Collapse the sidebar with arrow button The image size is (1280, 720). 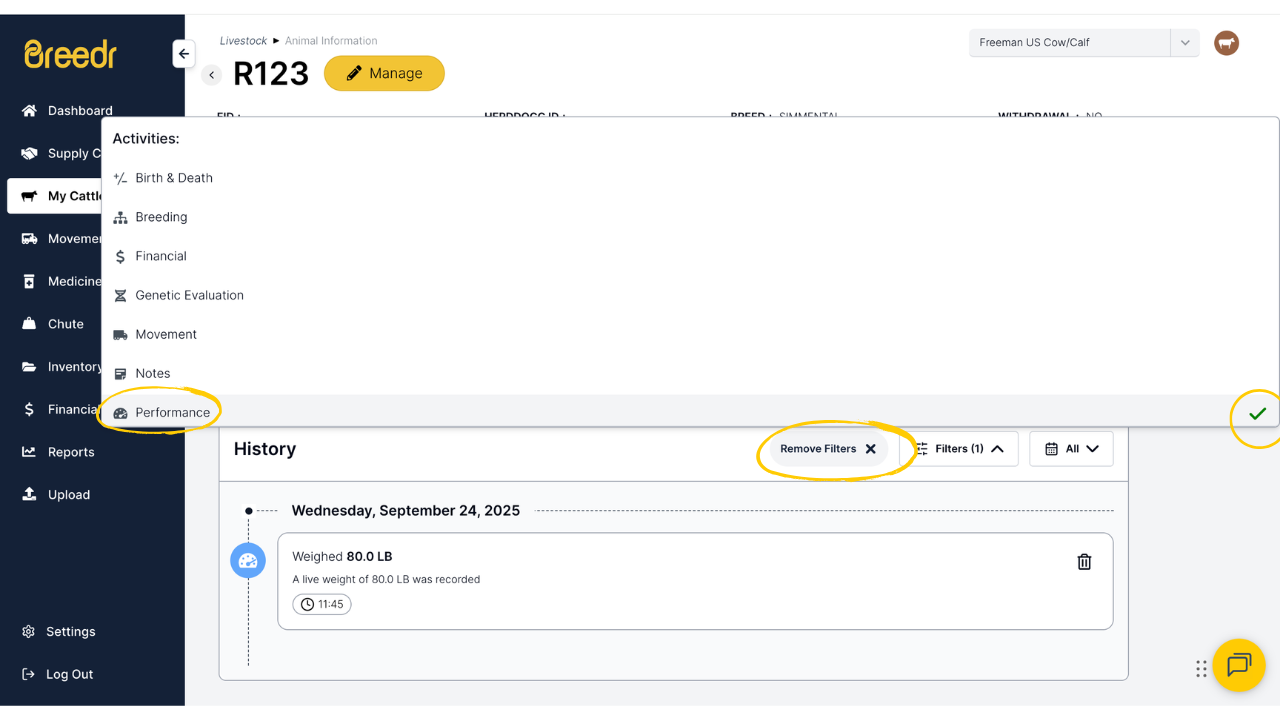point(183,54)
